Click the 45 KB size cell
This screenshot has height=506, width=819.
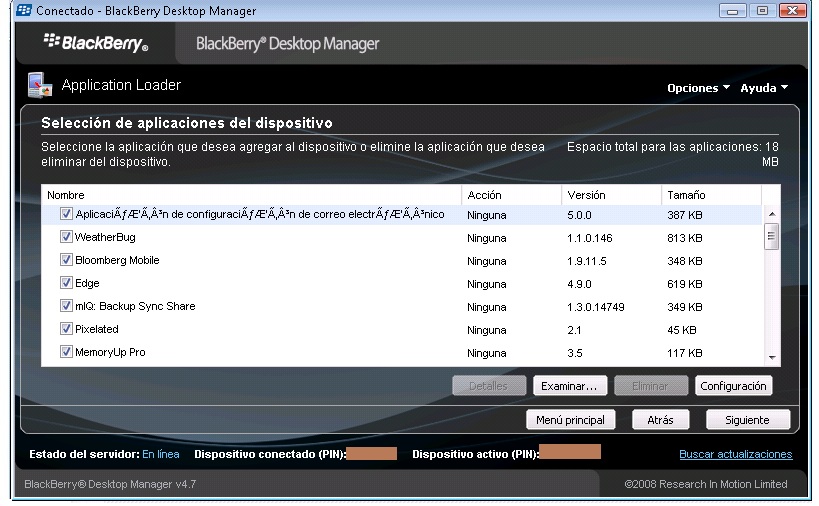point(682,330)
